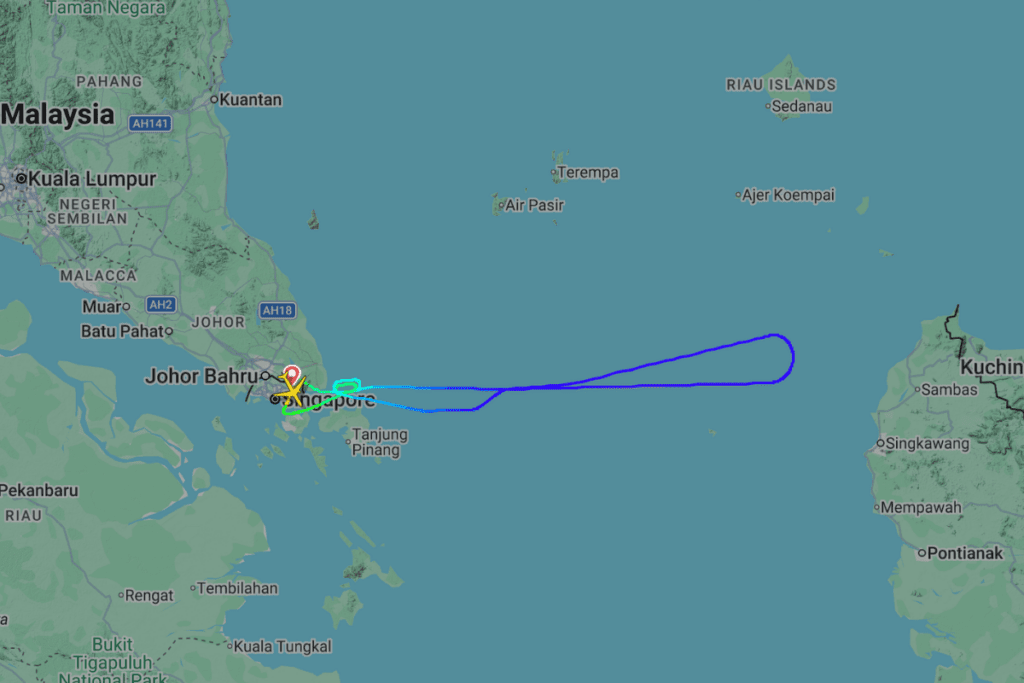
Task: Select the red location pin marker
Action: tap(292, 375)
